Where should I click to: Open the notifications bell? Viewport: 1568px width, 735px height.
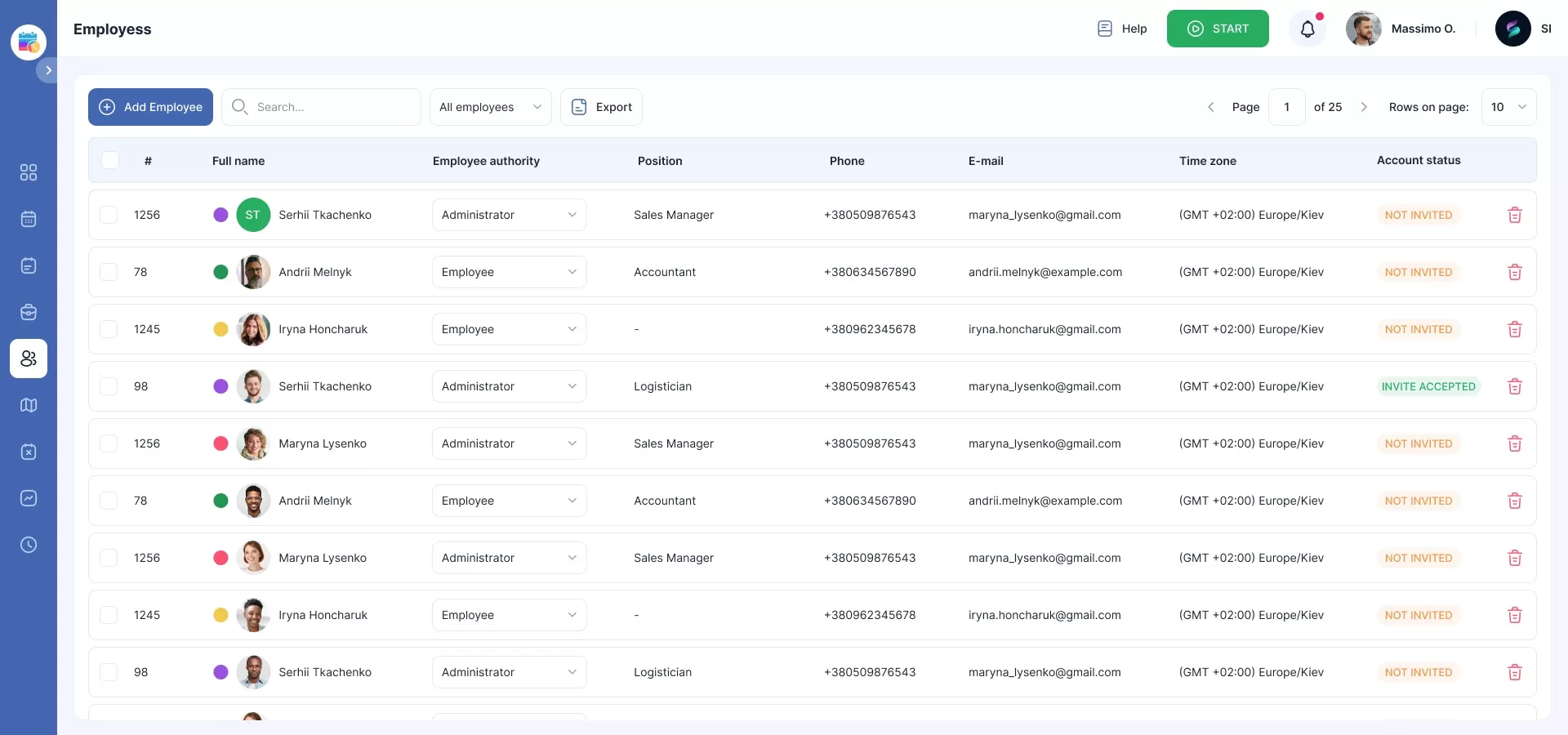click(x=1307, y=29)
